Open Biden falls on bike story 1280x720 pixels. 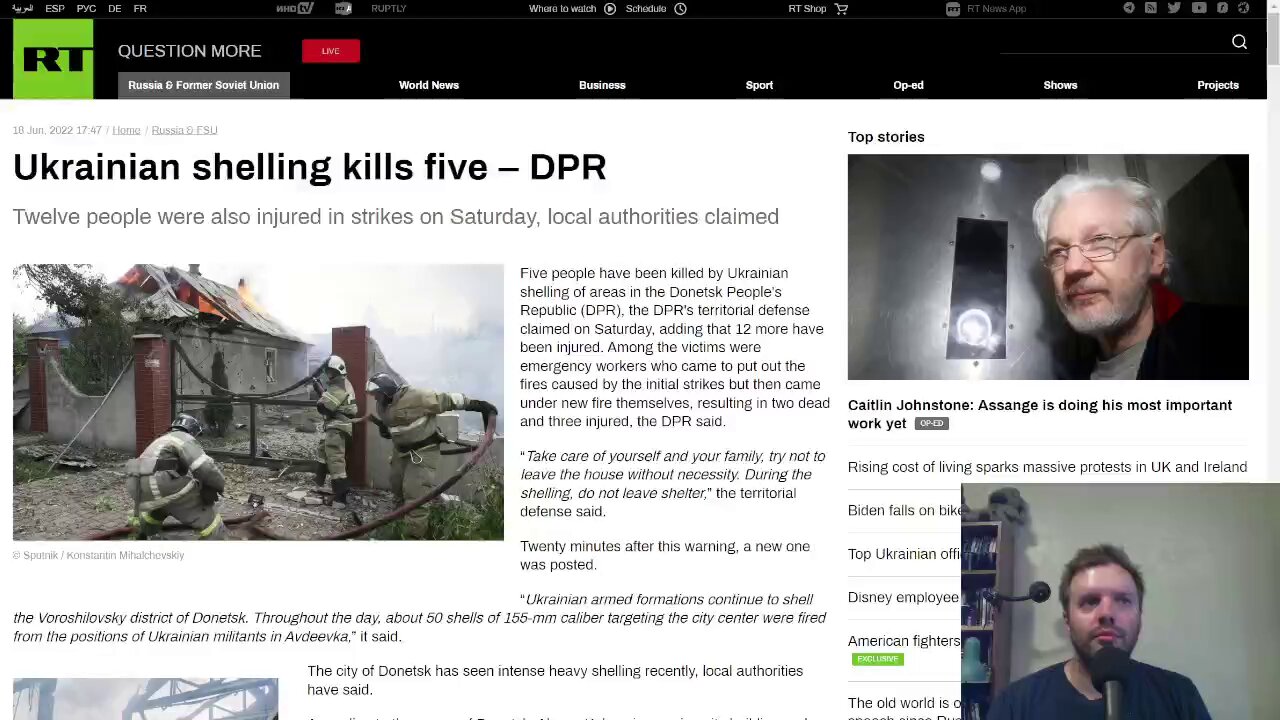(904, 510)
